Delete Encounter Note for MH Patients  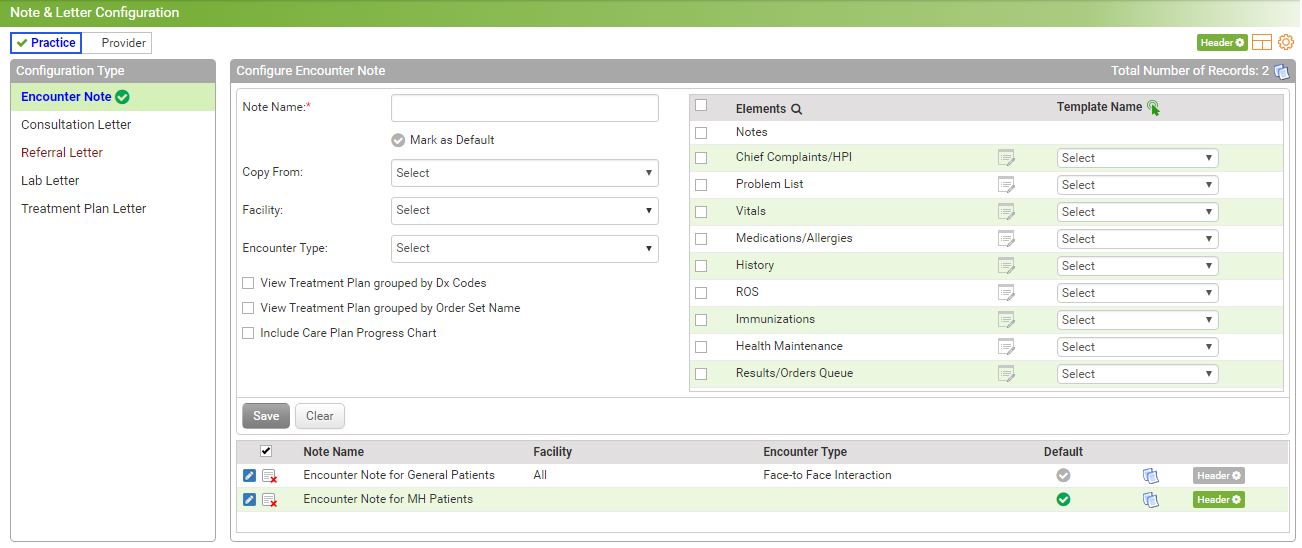click(x=270, y=500)
